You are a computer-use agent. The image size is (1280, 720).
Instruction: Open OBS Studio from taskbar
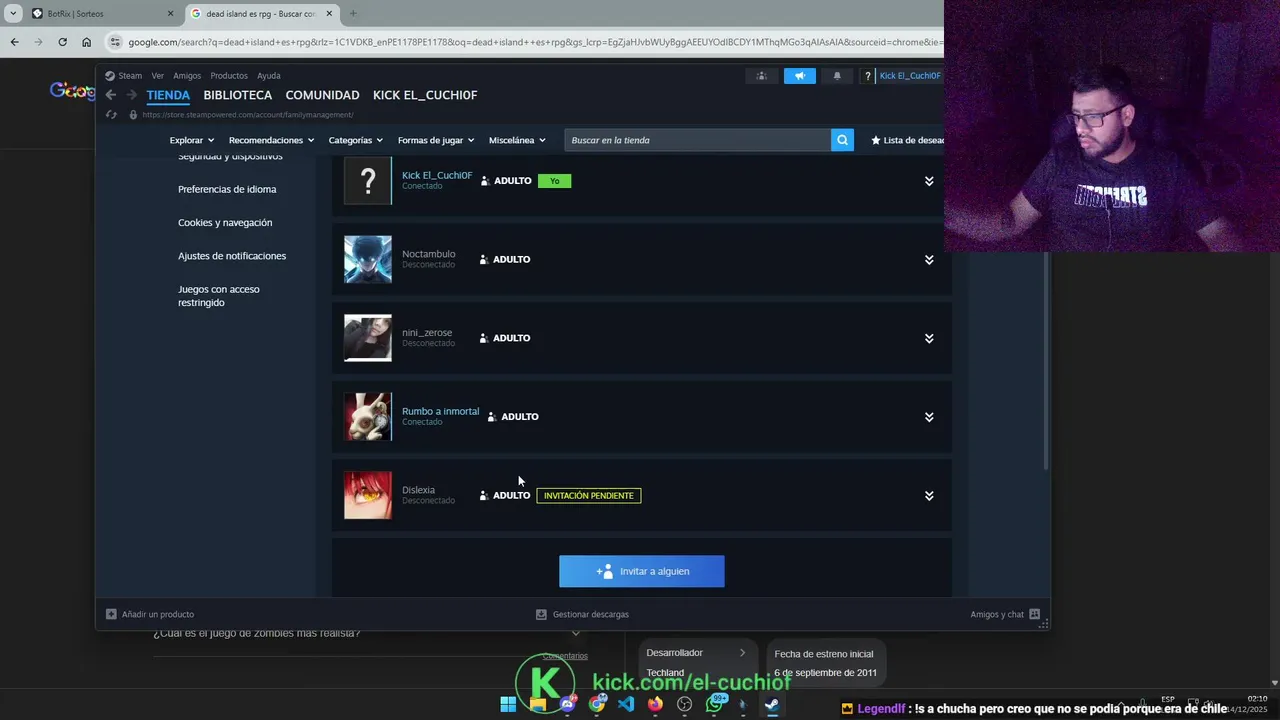pos(684,704)
